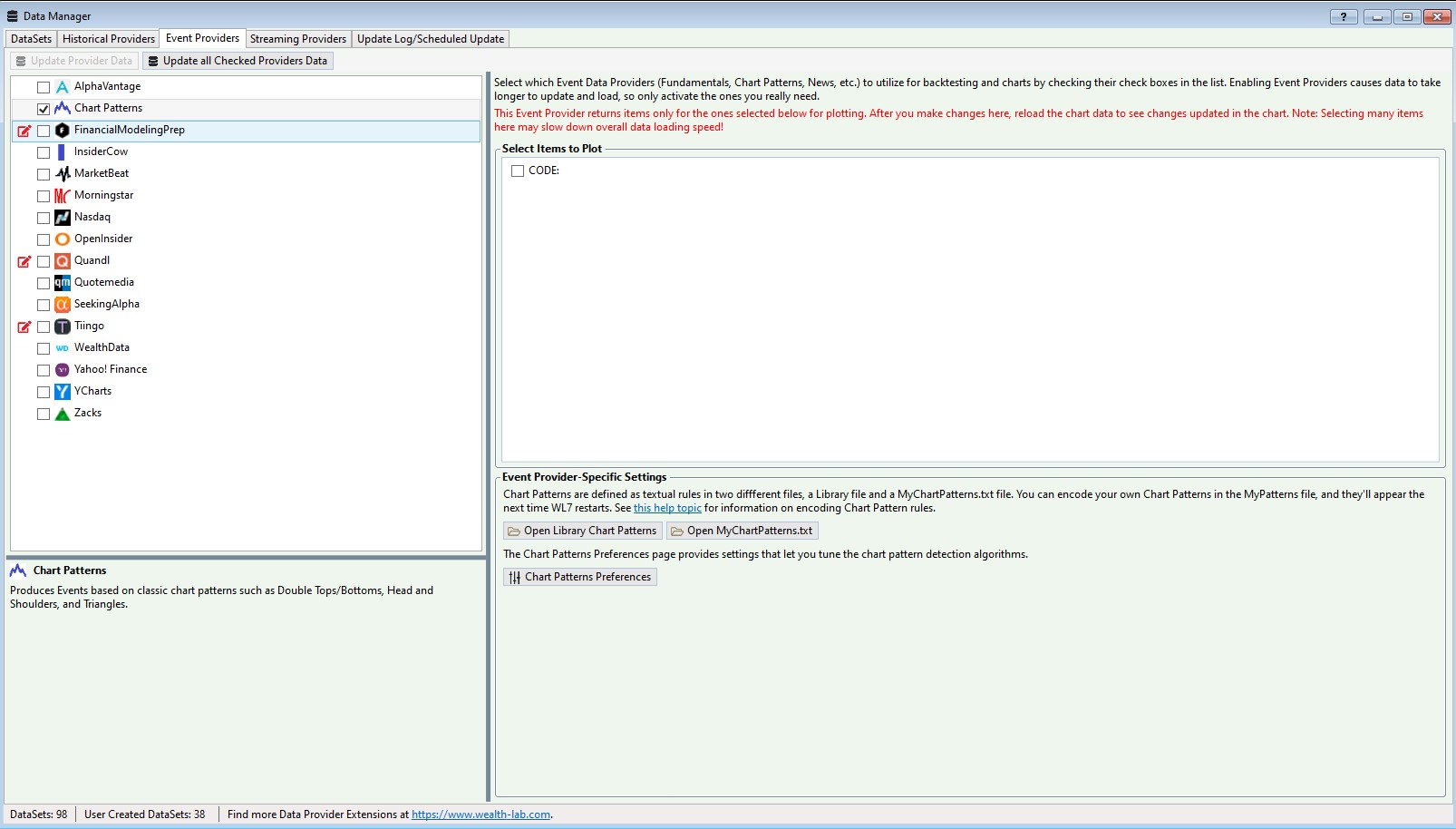Click the Zacks green triangle icon
Screen dimensions: 1456x829
63,414
